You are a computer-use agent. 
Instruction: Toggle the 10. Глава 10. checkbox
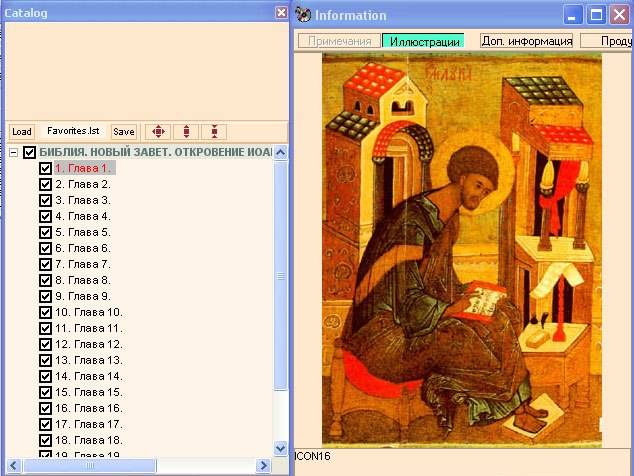(x=45, y=312)
